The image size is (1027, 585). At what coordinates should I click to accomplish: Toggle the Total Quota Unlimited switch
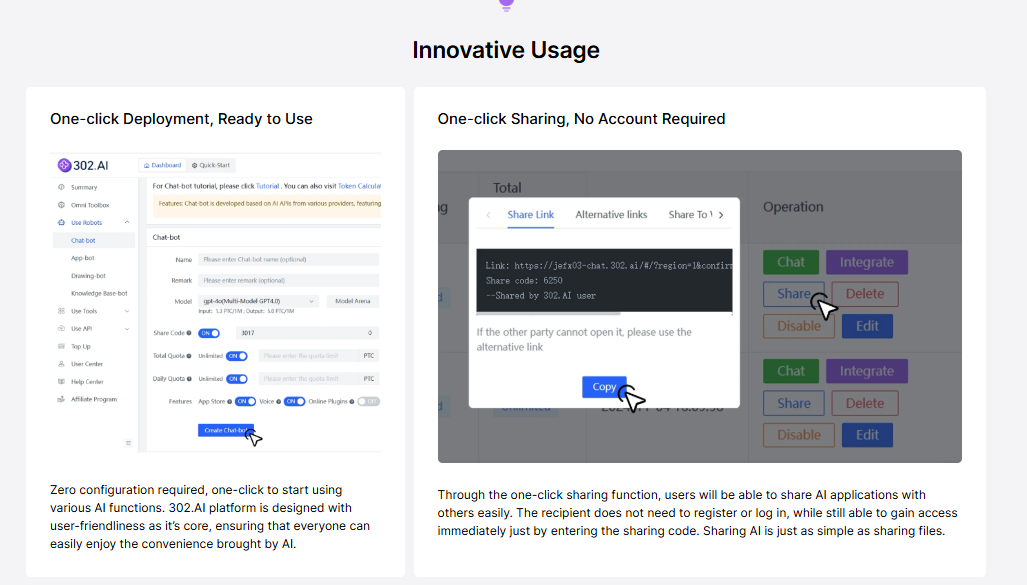point(237,356)
